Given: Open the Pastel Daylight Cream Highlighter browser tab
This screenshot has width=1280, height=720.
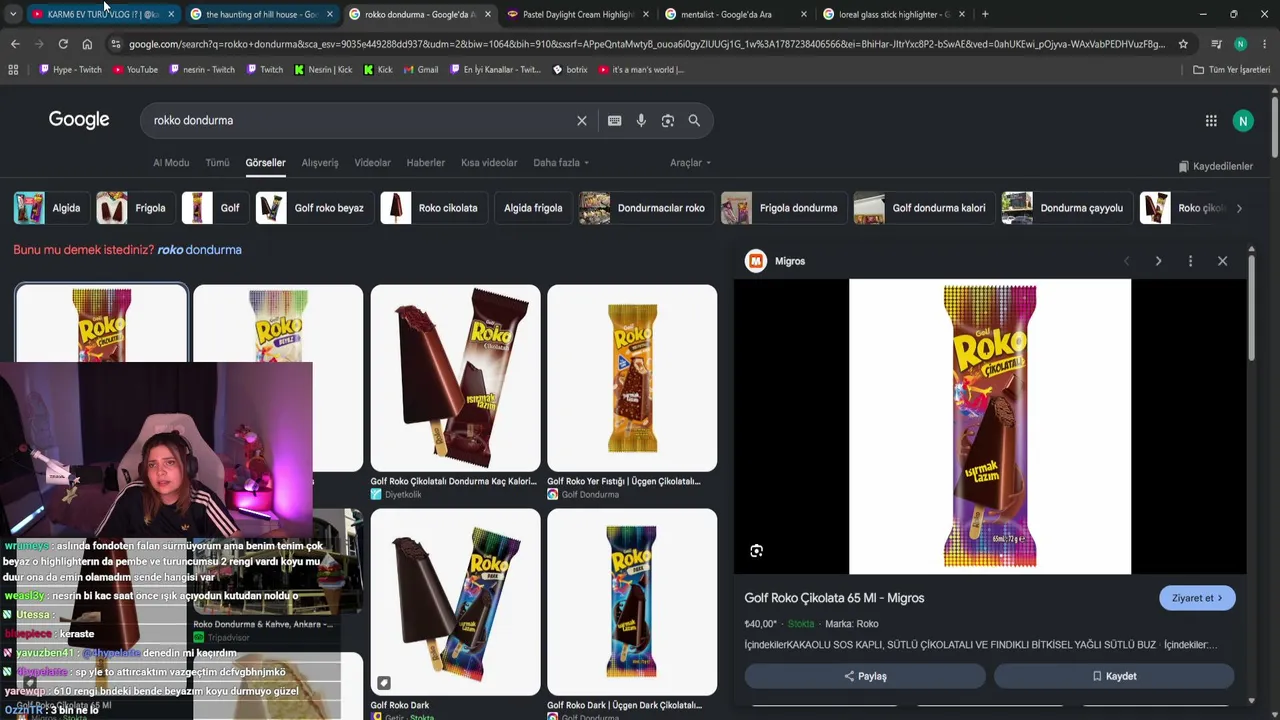Looking at the screenshot, I should coord(578,14).
